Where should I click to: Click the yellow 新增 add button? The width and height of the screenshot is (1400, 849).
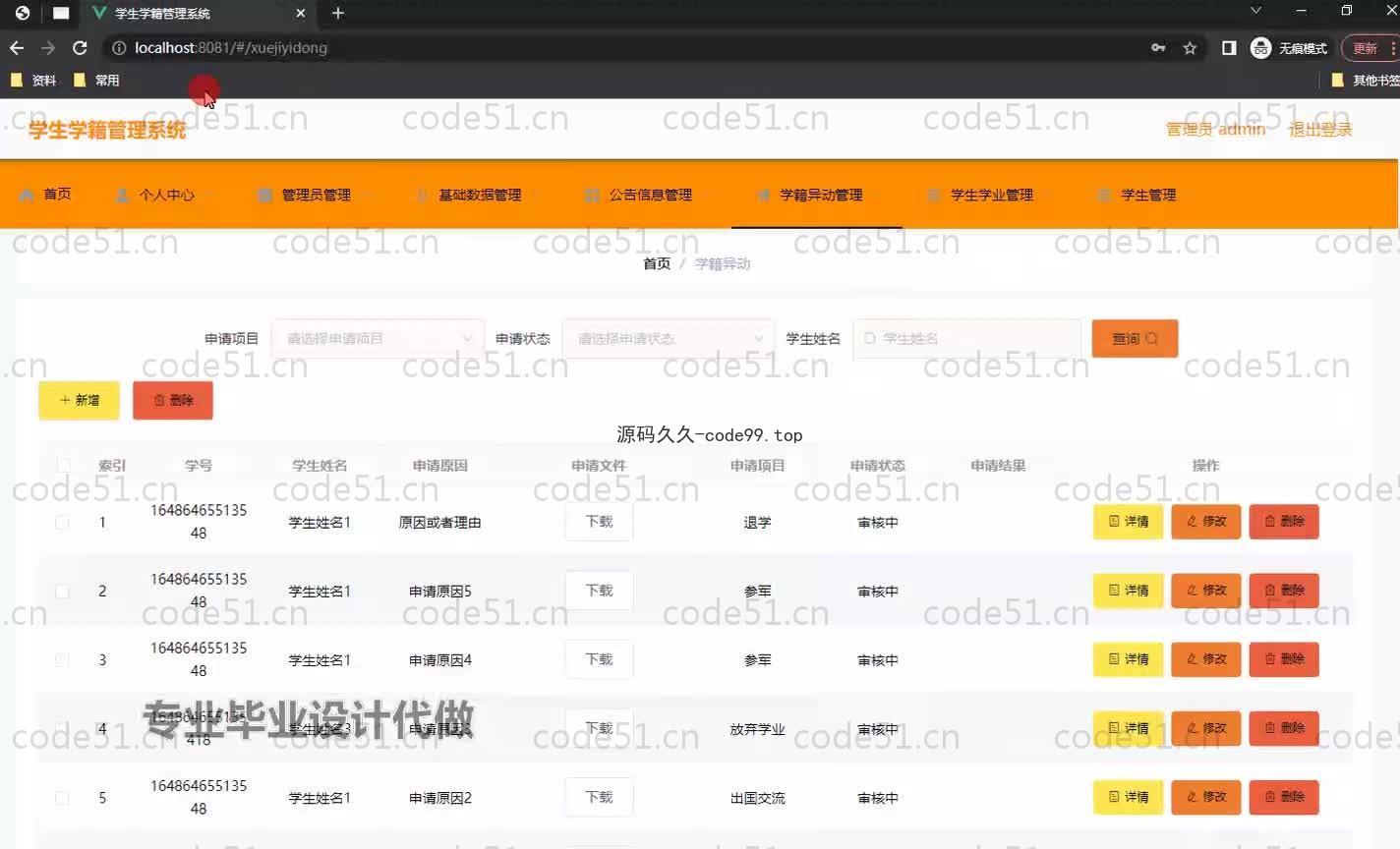(80, 400)
